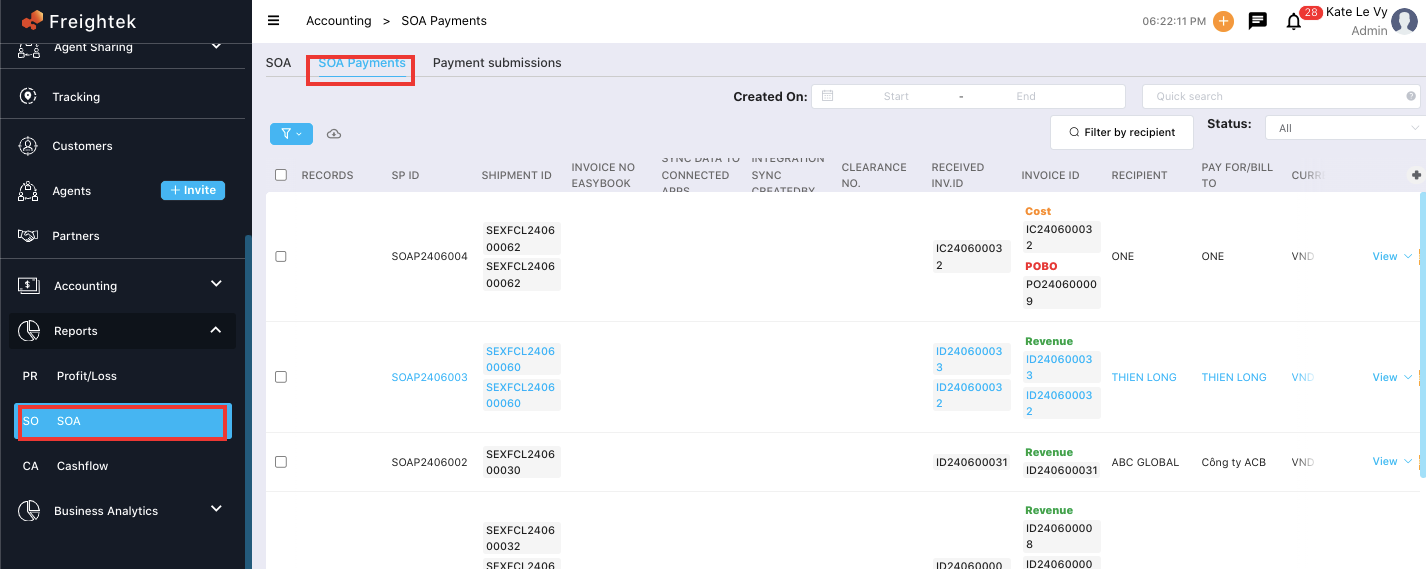This screenshot has height=569, width=1426.
Task: Open View dropdown for SOAP2406003 row
Action: tap(1391, 377)
